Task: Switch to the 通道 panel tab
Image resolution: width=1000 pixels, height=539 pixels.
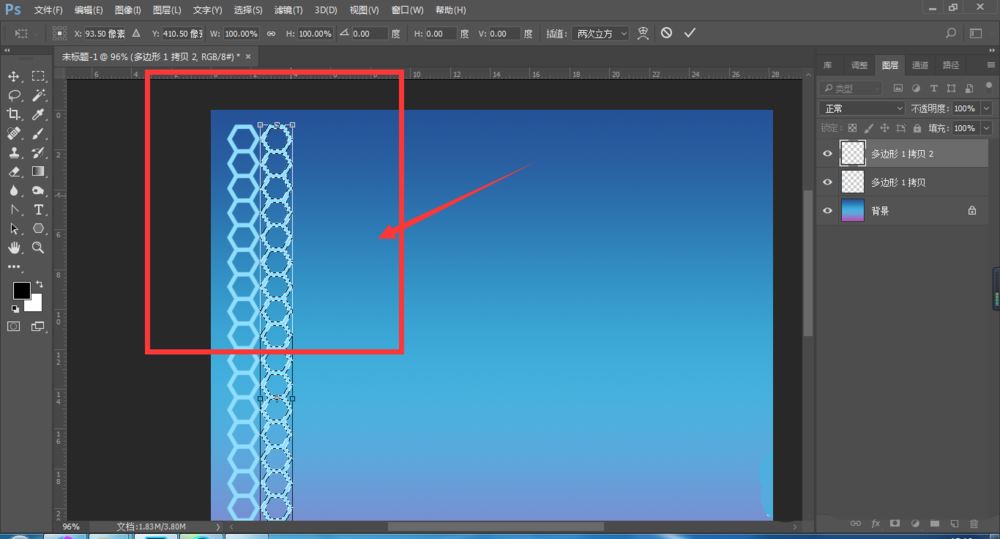Action: click(x=920, y=65)
